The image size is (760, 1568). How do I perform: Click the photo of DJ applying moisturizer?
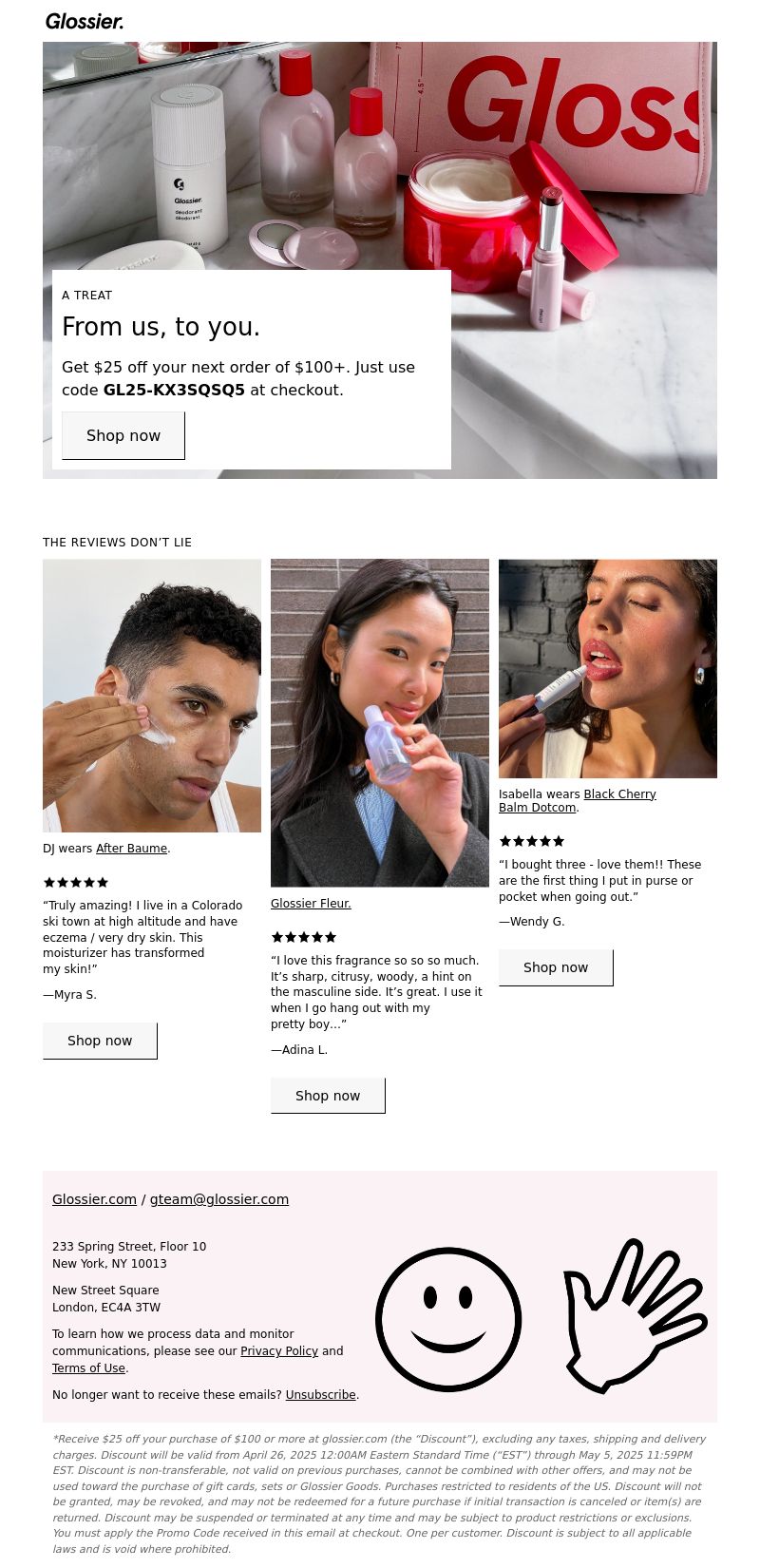pyautogui.click(x=152, y=696)
